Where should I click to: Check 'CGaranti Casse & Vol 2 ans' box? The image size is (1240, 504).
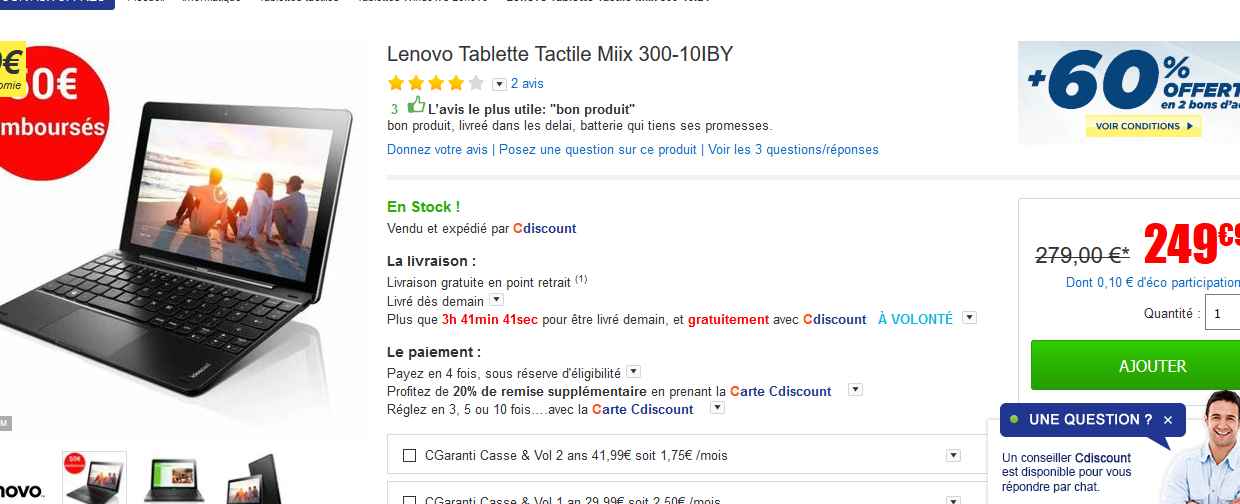coord(409,456)
